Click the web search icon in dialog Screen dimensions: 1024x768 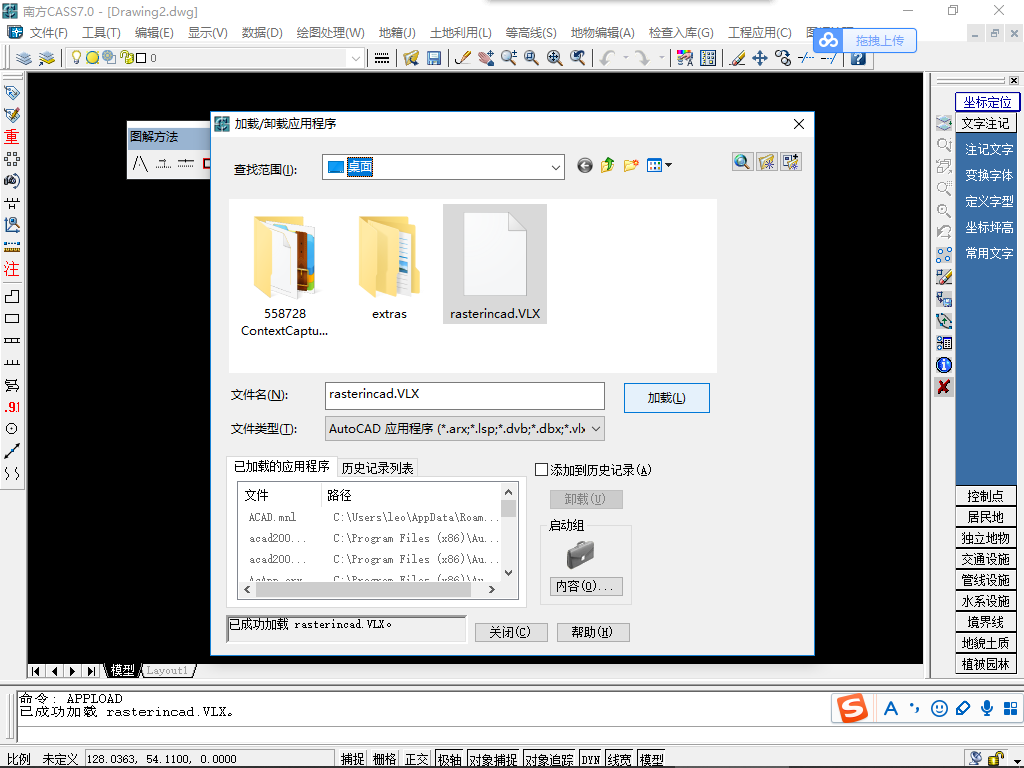(742, 162)
